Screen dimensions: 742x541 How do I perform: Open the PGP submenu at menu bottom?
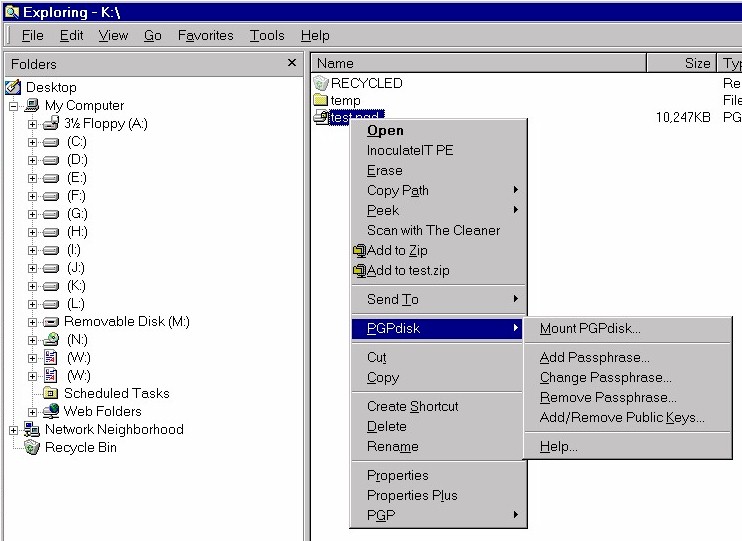point(439,515)
